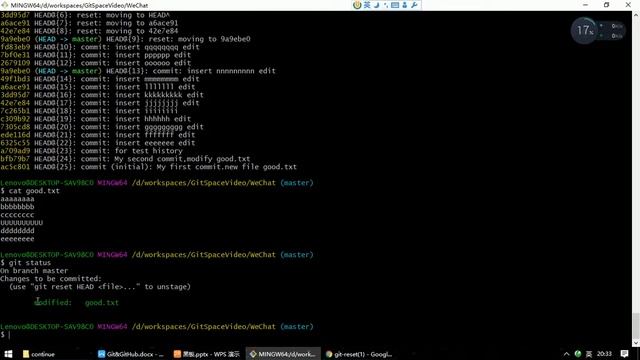The height and width of the screenshot is (360, 640).
Task: Click the 'aaaaaaaa' output line
Action: tap(17, 199)
